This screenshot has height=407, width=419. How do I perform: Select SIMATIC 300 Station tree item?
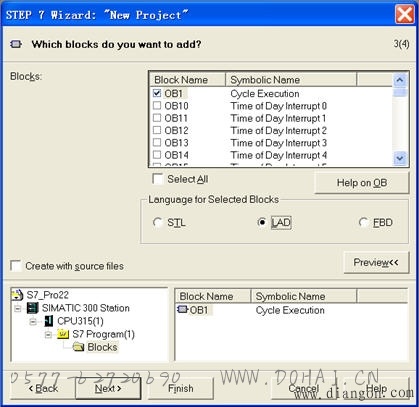[x=86, y=308]
